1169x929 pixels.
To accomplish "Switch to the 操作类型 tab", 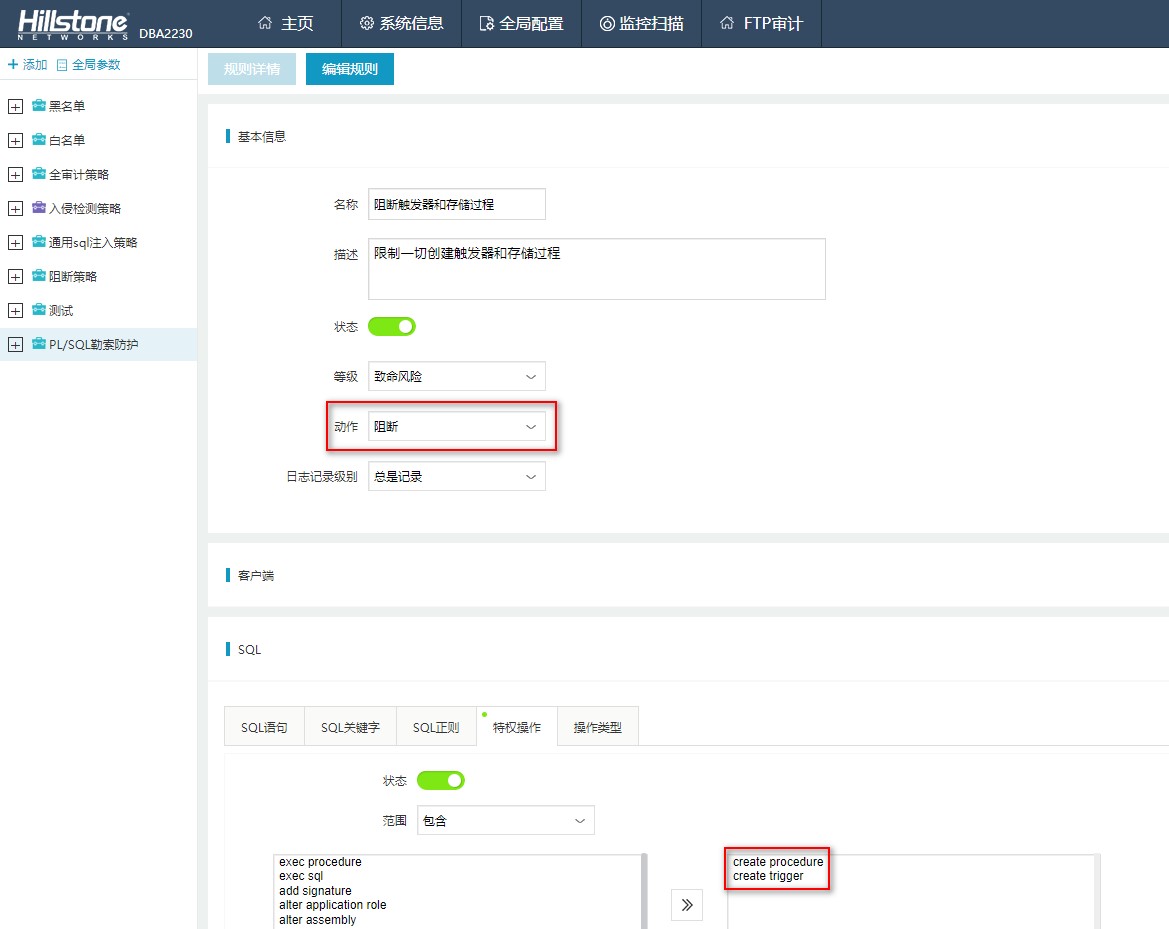I will (x=597, y=727).
